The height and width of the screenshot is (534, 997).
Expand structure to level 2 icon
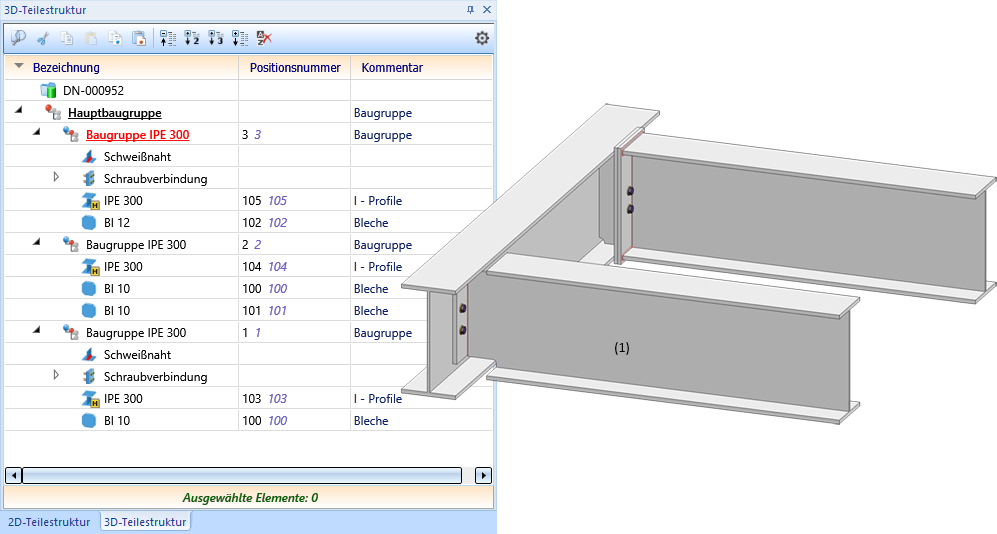192,38
